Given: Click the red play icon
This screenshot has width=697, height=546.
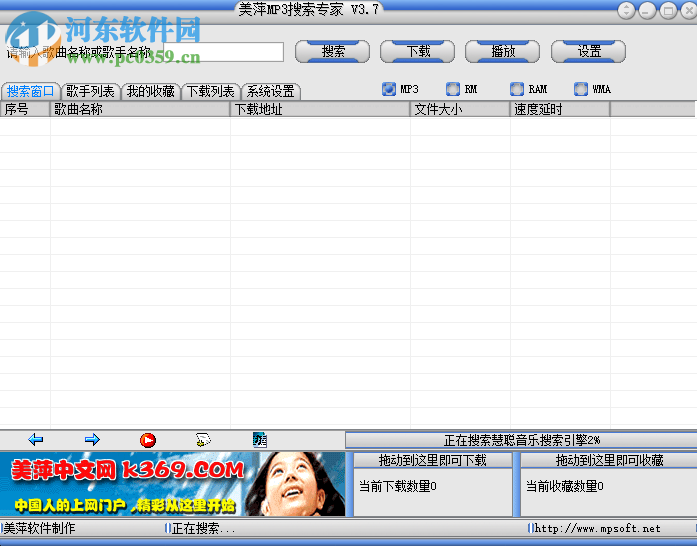Looking at the screenshot, I should [148, 440].
